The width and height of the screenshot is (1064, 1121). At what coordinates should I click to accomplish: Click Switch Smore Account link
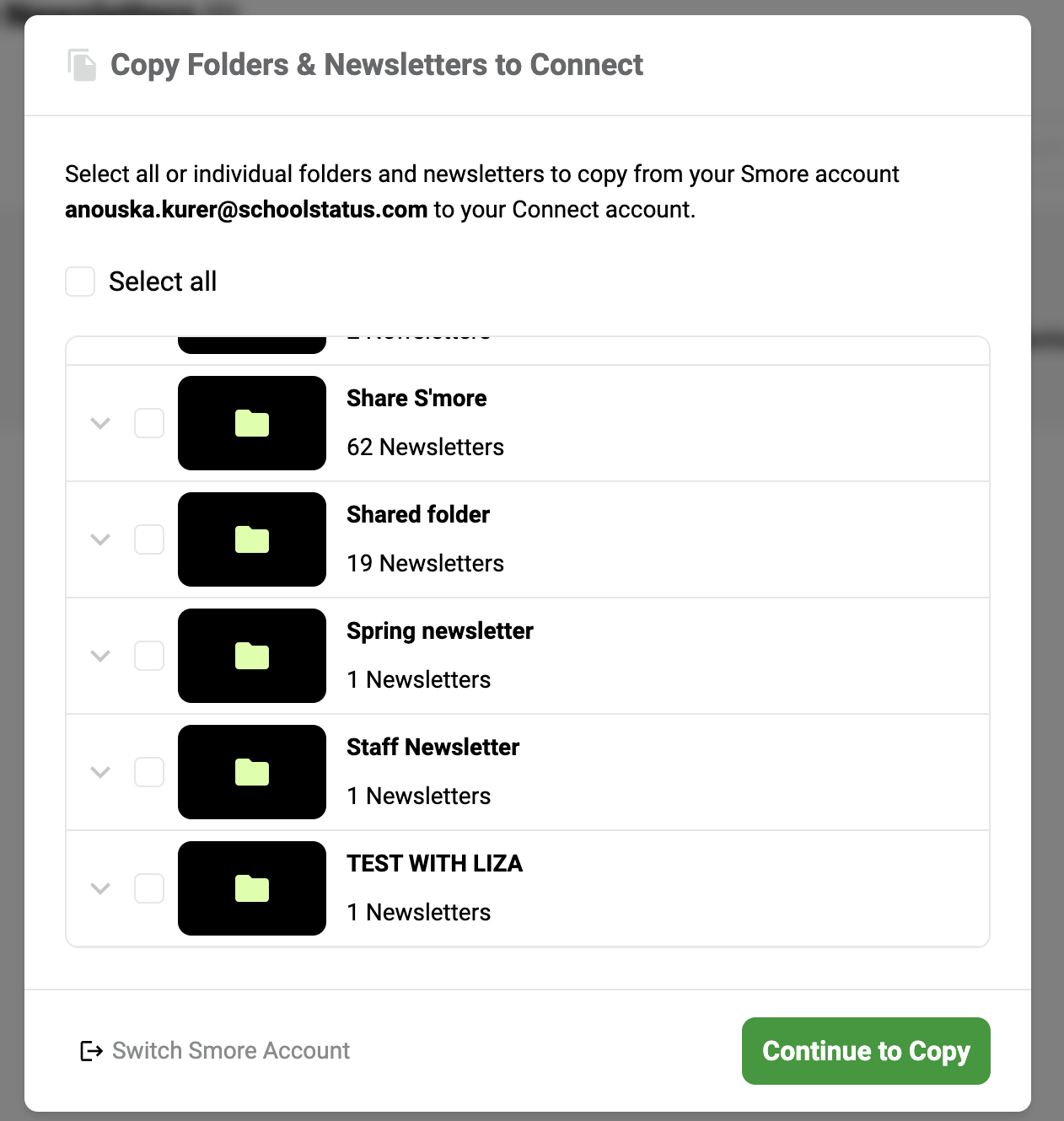tap(230, 1051)
